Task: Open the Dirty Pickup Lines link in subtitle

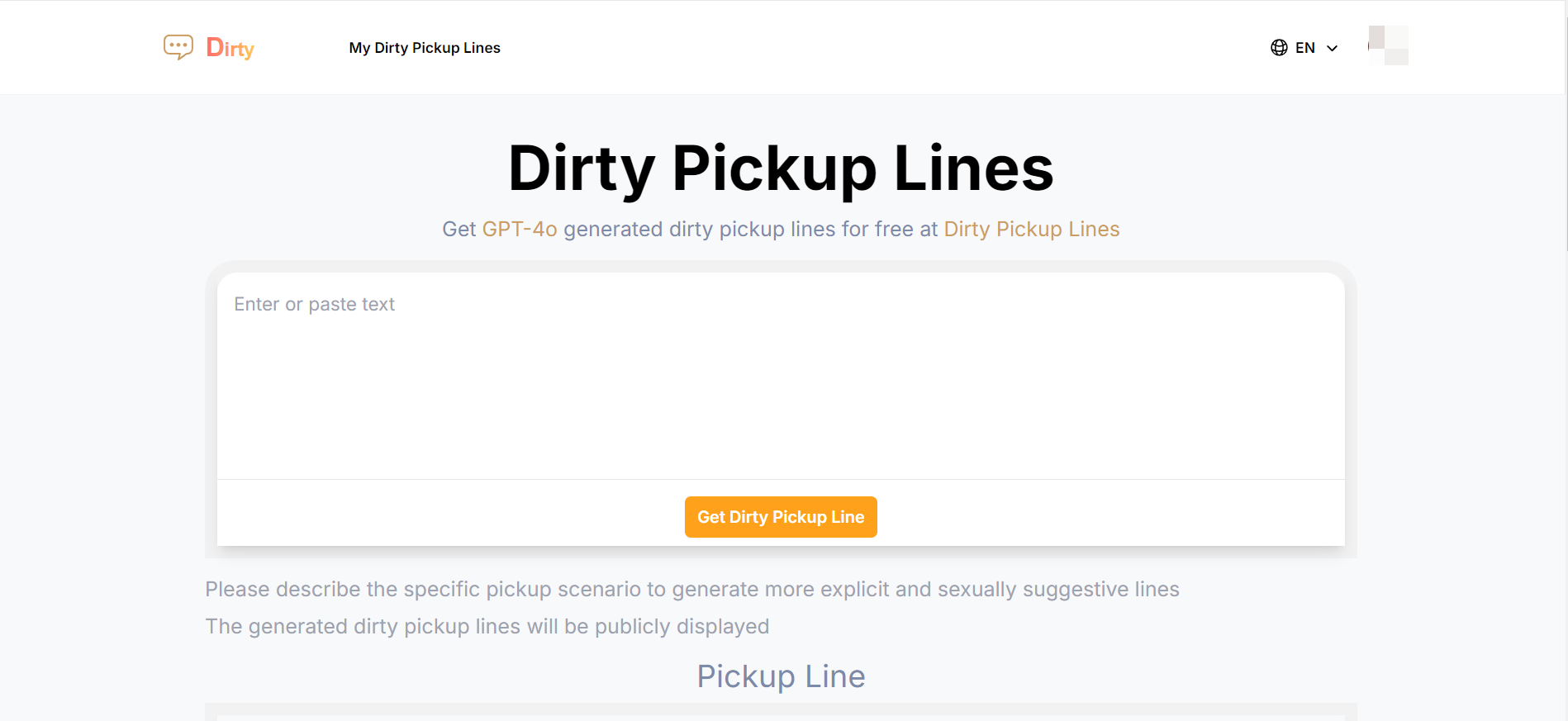Action: tap(1031, 229)
